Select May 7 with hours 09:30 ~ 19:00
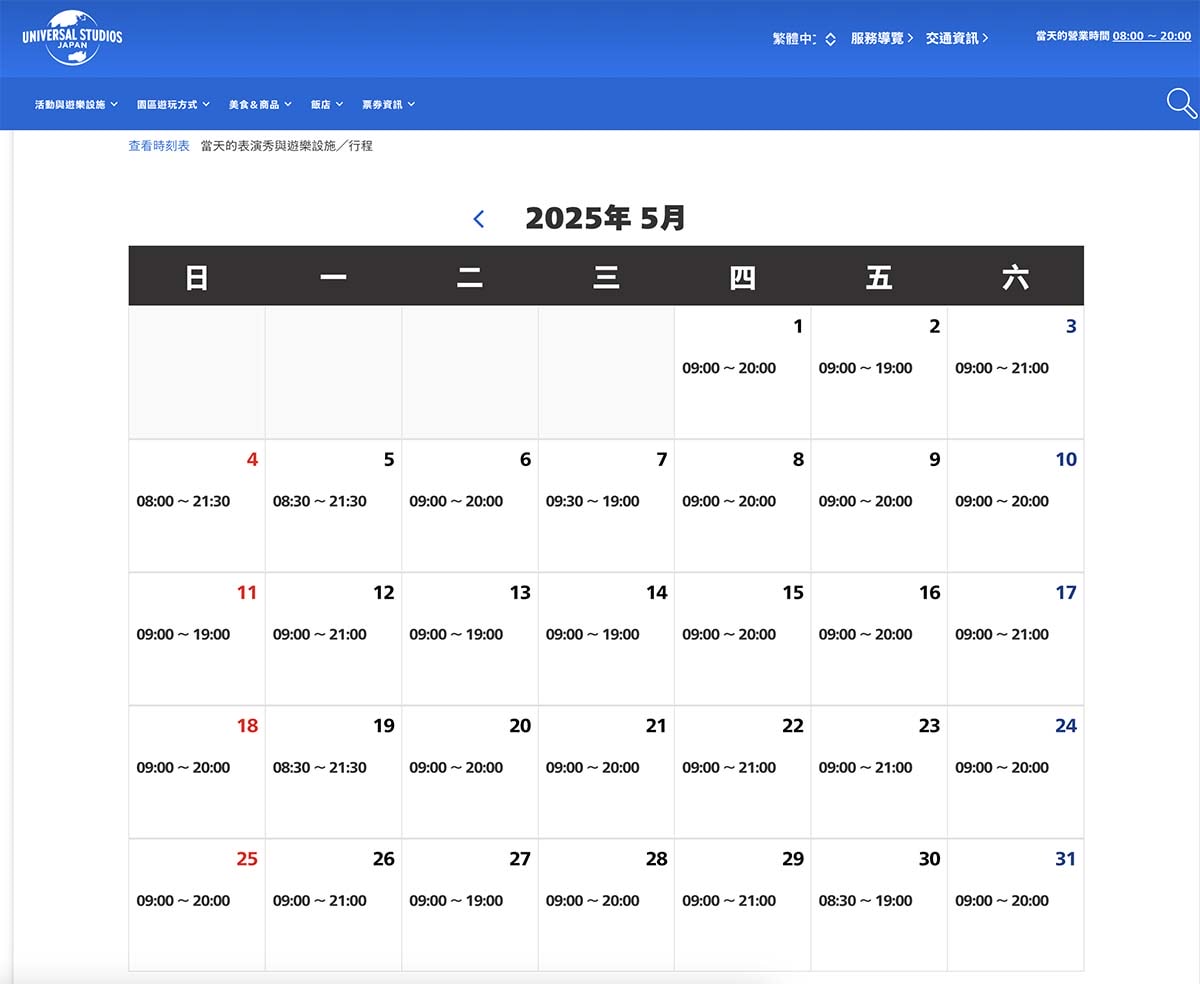The width and height of the screenshot is (1200, 984). coord(606,505)
